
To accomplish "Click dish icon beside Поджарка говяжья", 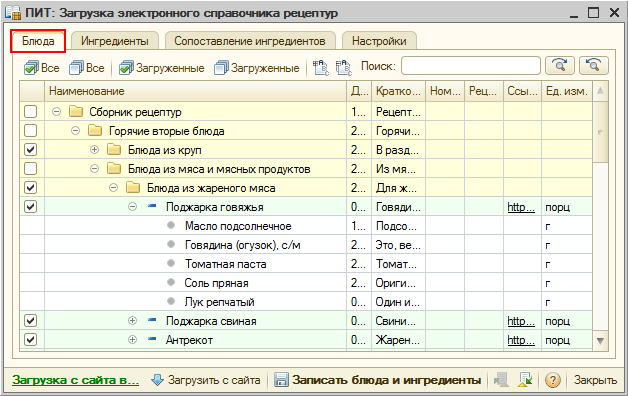I will [x=152, y=206].
